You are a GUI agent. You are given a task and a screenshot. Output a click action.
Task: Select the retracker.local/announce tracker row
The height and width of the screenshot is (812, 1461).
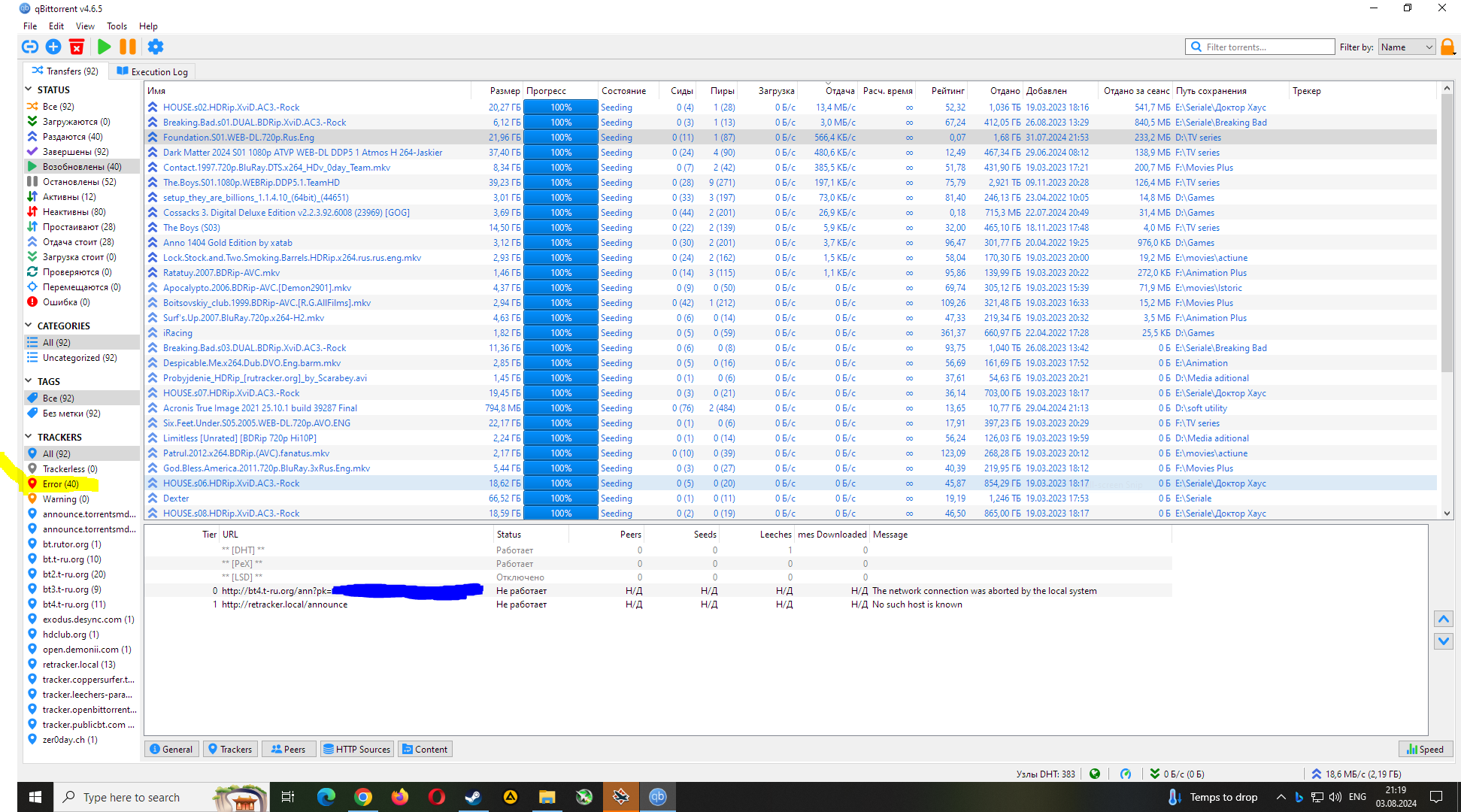(x=658, y=604)
